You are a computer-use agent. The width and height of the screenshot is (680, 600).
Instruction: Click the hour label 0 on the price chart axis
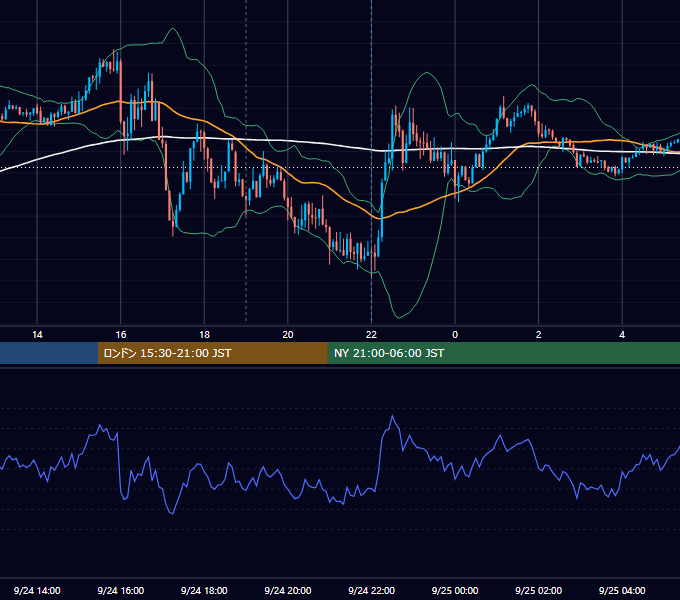455,335
